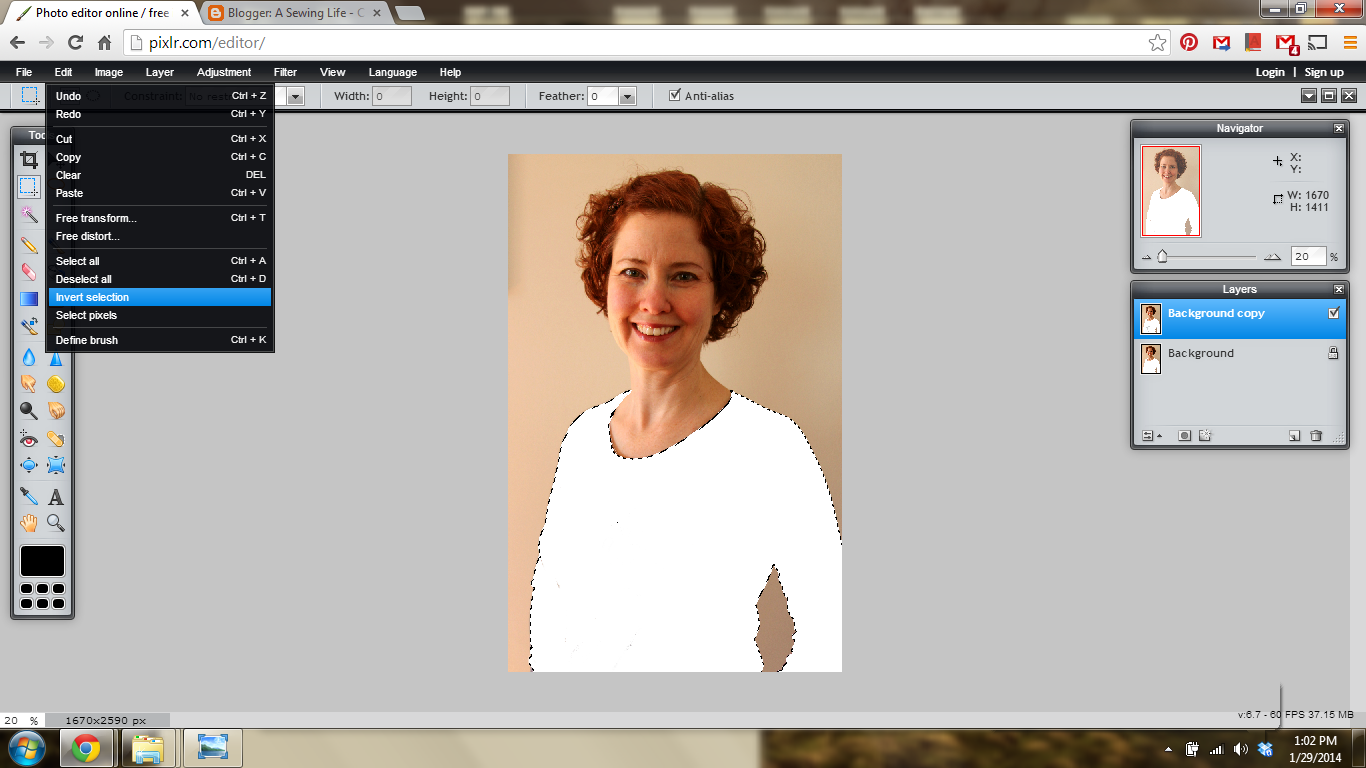Toggle the Anti-alias checkbox

[675, 96]
